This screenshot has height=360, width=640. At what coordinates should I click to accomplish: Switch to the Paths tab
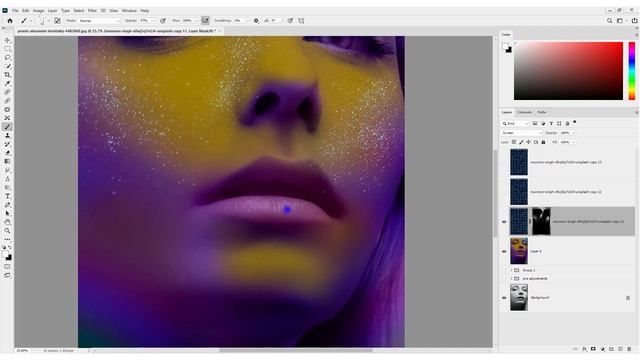click(x=542, y=112)
